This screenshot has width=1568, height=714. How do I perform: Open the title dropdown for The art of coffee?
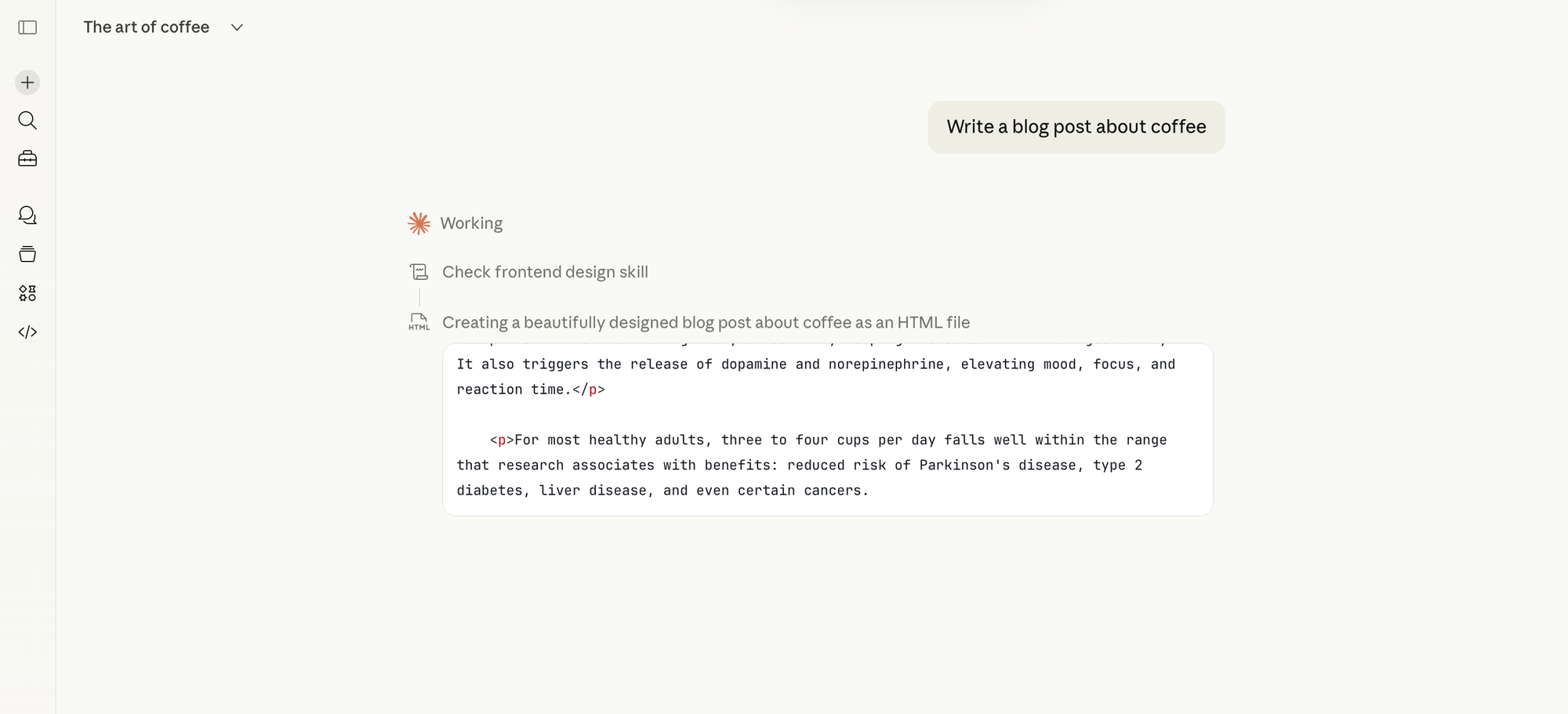(236, 27)
